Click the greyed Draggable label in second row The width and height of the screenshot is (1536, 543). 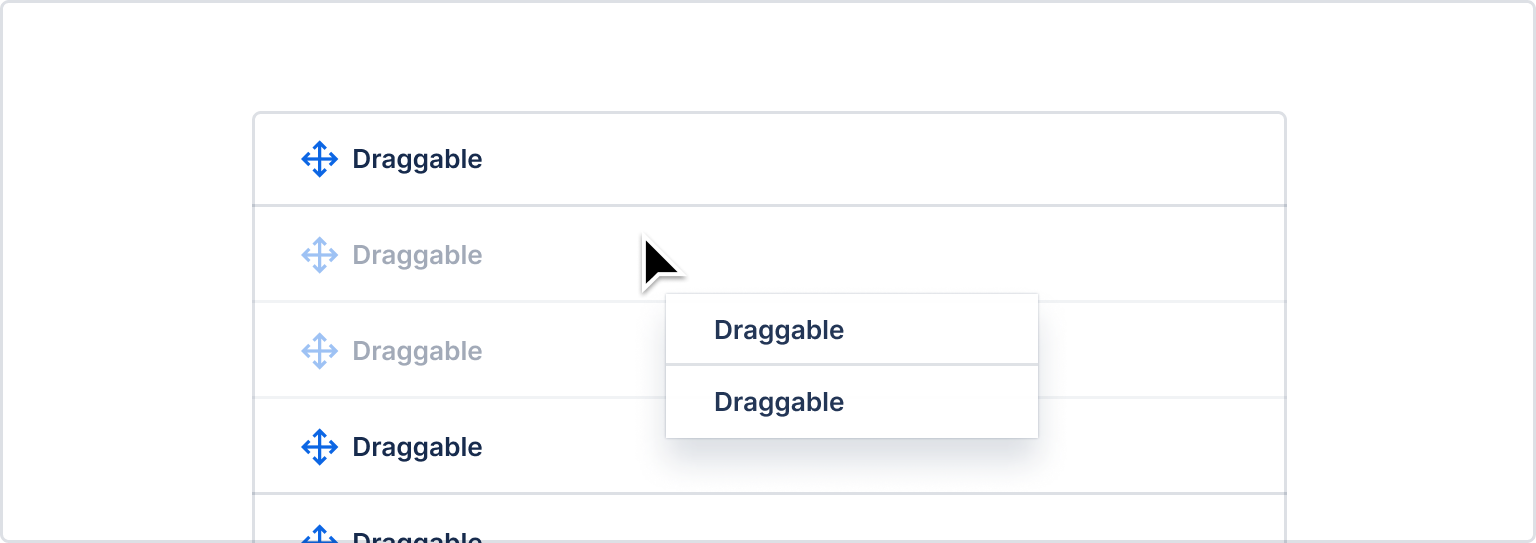pyautogui.click(x=417, y=256)
